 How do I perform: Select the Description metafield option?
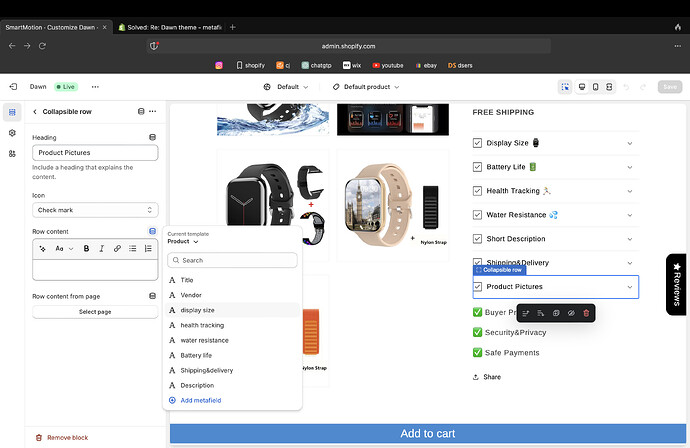pyautogui.click(x=232, y=385)
